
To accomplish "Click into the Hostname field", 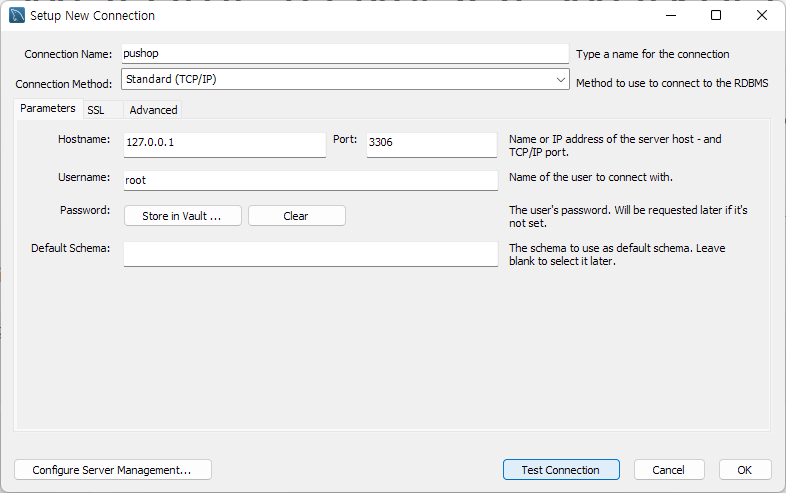I will (225, 144).
